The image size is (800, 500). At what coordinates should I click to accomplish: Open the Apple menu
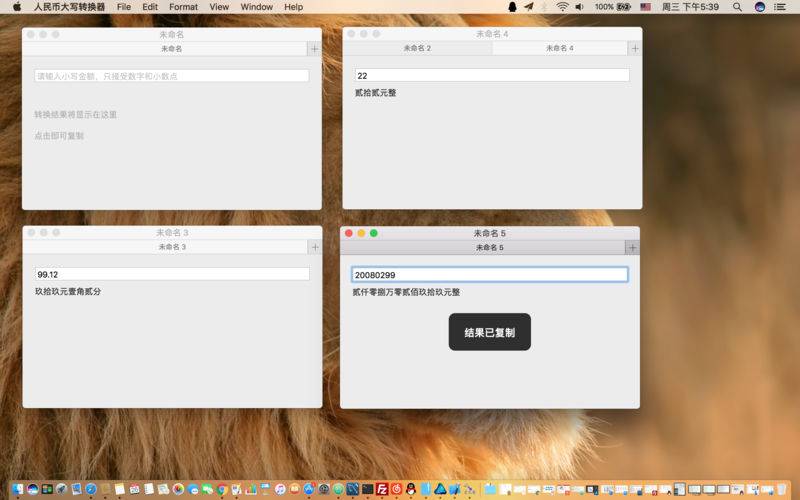pyautogui.click(x=16, y=7)
